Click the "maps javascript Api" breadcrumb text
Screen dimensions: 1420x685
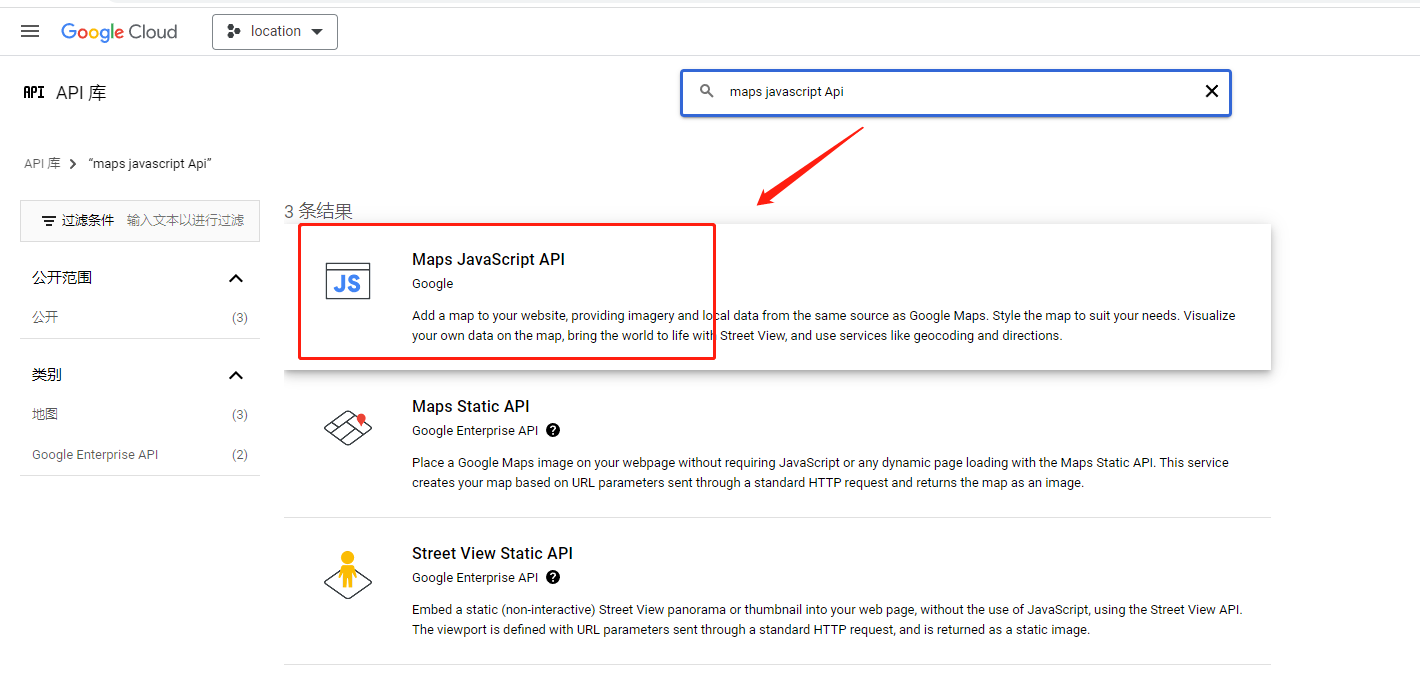pos(150,163)
